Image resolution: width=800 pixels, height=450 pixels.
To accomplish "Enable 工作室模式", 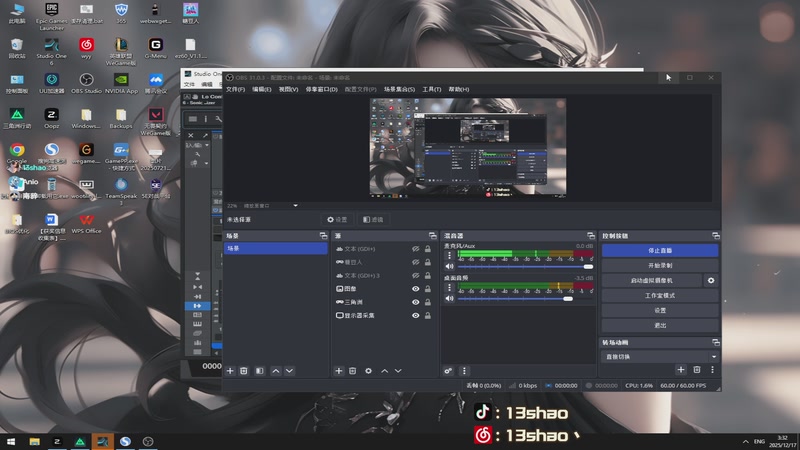I will pos(660,295).
